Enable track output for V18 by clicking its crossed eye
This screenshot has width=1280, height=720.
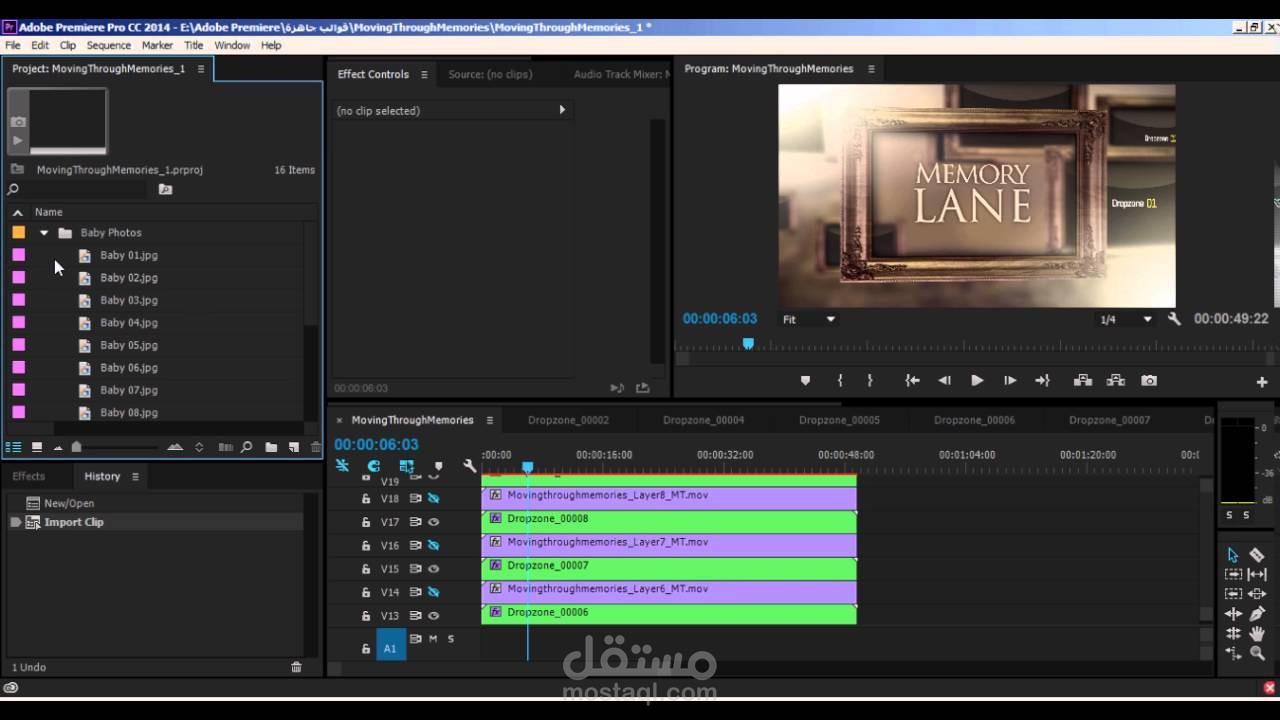[x=433, y=498]
